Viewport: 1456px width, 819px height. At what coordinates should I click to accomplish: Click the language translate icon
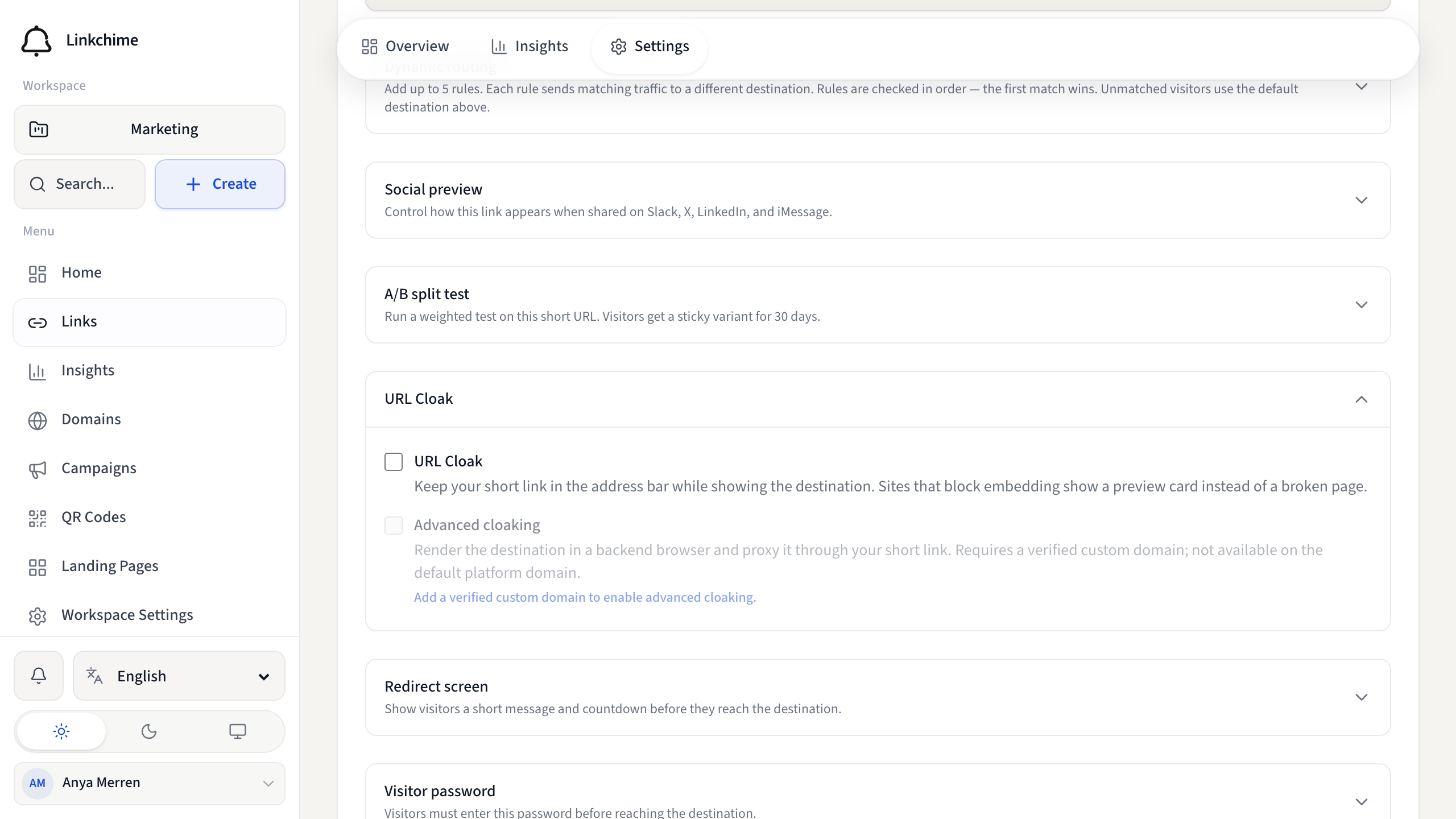pyautogui.click(x=94, y=676)
